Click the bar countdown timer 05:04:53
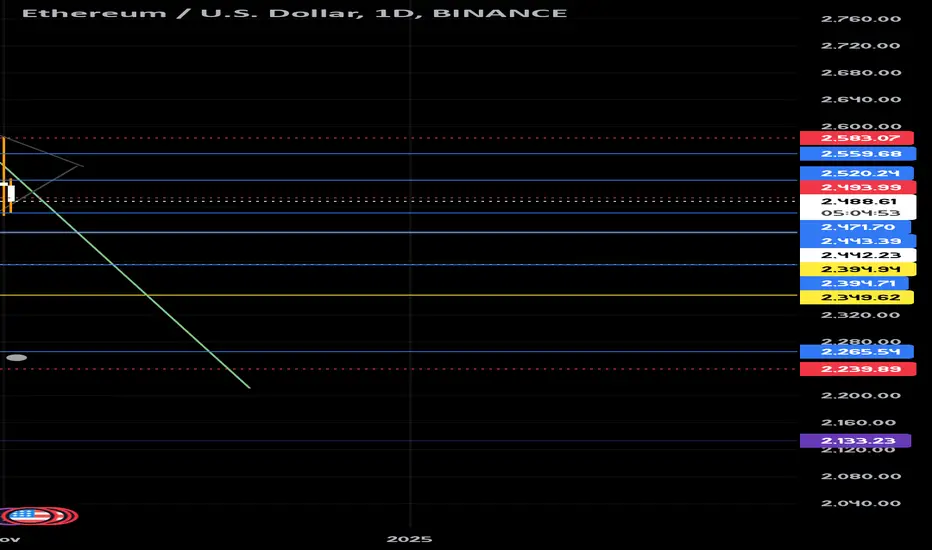The image size is (932, 550). coord(858,213)
